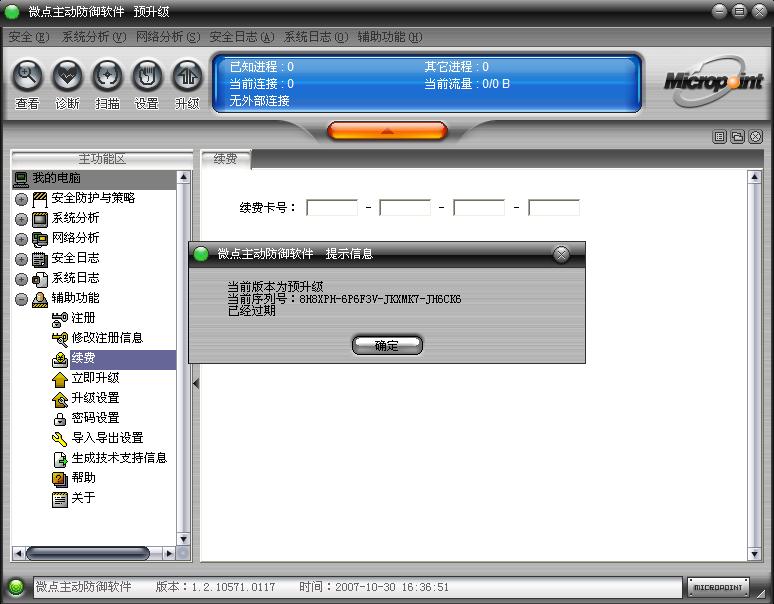
Task: Click the first panel layout button at right
Action: point(720,137)
